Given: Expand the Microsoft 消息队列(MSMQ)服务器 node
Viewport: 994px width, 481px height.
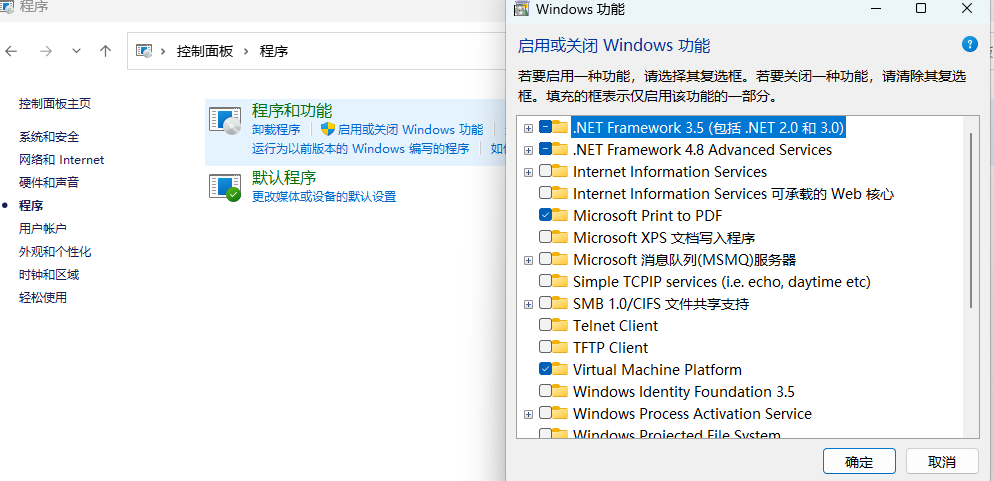Looking at the screenshot, I should click(528, 260).
